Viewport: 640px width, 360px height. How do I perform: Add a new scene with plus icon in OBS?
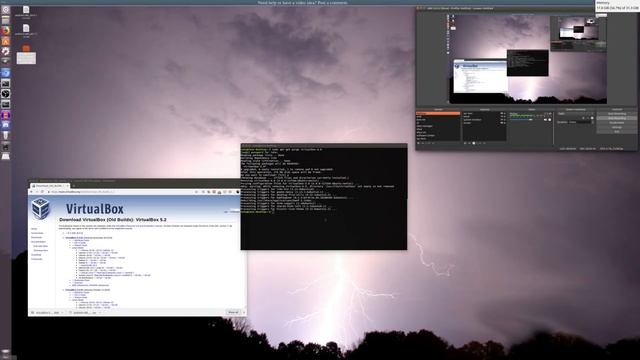coord(418,143)
